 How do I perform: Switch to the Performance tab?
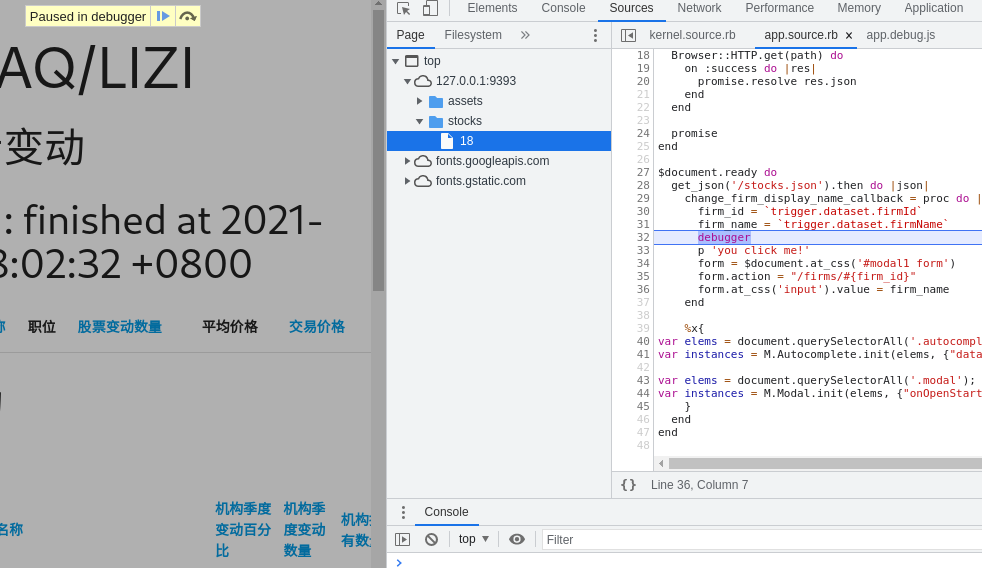pos(779,8)
